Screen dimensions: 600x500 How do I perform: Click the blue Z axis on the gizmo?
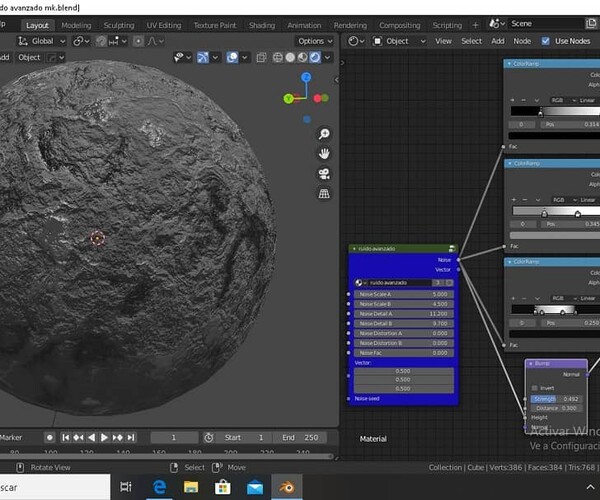306,78
